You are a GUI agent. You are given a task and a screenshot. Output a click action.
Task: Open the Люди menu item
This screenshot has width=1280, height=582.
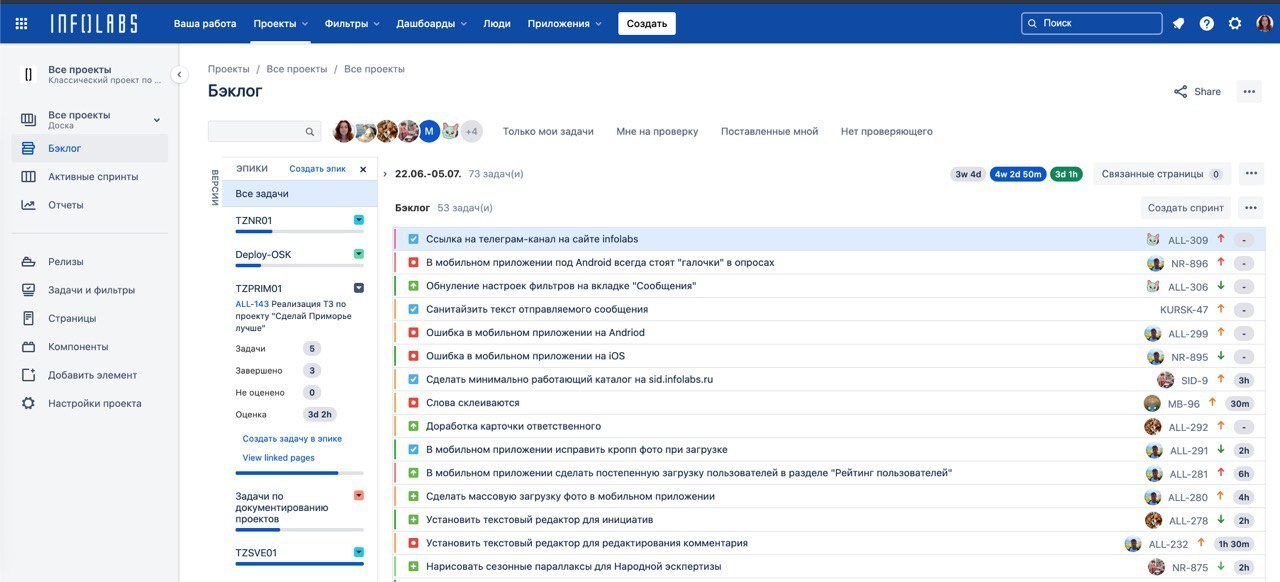pyautogui.click(x=496, y=23)
